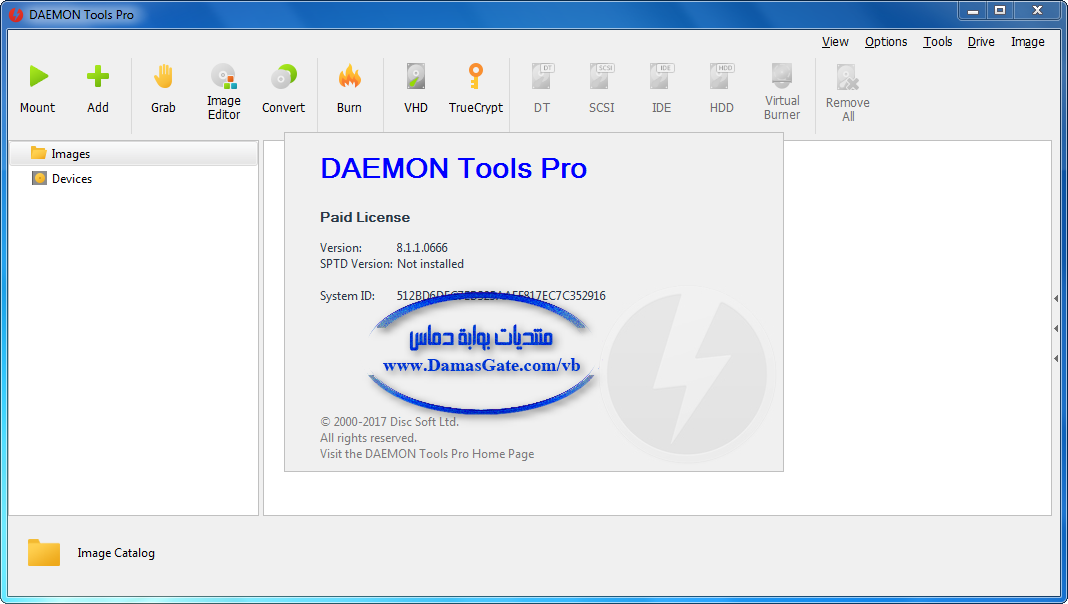Click the bottom collapse arrow on right edge
Image resolution: width=1068 pixels, height=604 pixels.
[1056, 358]
